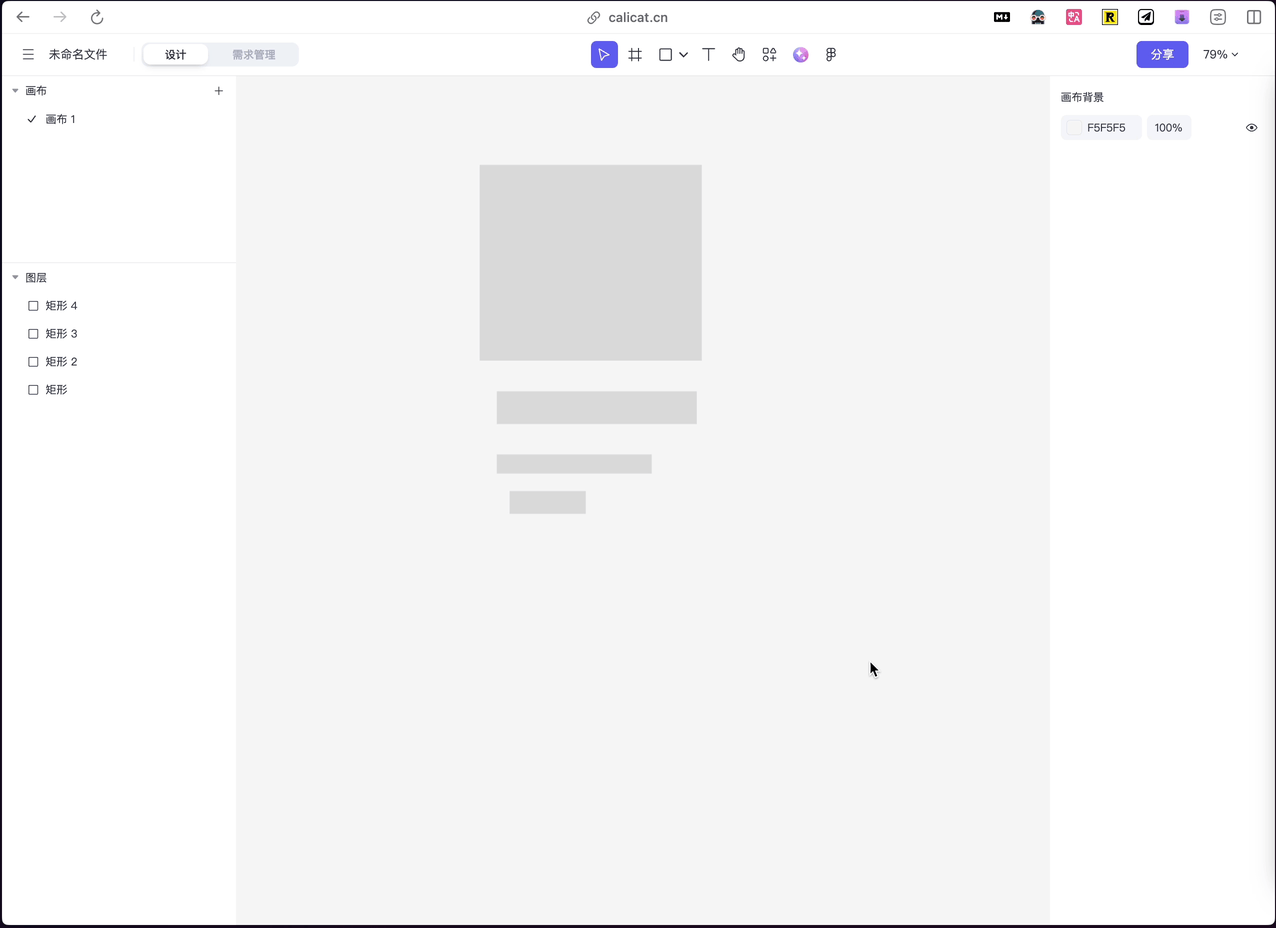Open the rectangle tool shape dropdown
The width and height of the screenshot is (1276, 928).
tap(684, 54)
